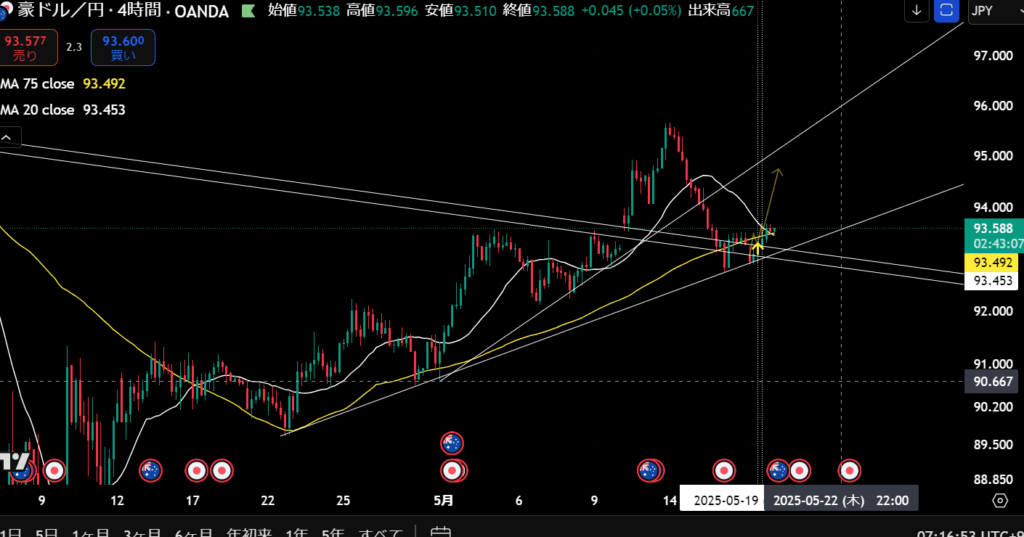Image resolution: width=1024 pixels, height=537 pixels.
Task: Click the 97.000 price scale label
Action: tap(993, 56)
